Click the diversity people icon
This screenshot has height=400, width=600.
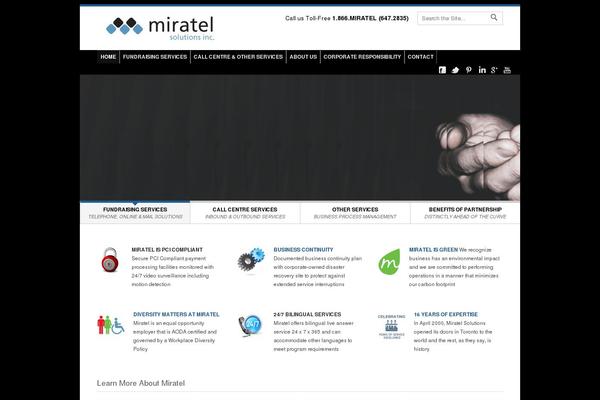111,325
